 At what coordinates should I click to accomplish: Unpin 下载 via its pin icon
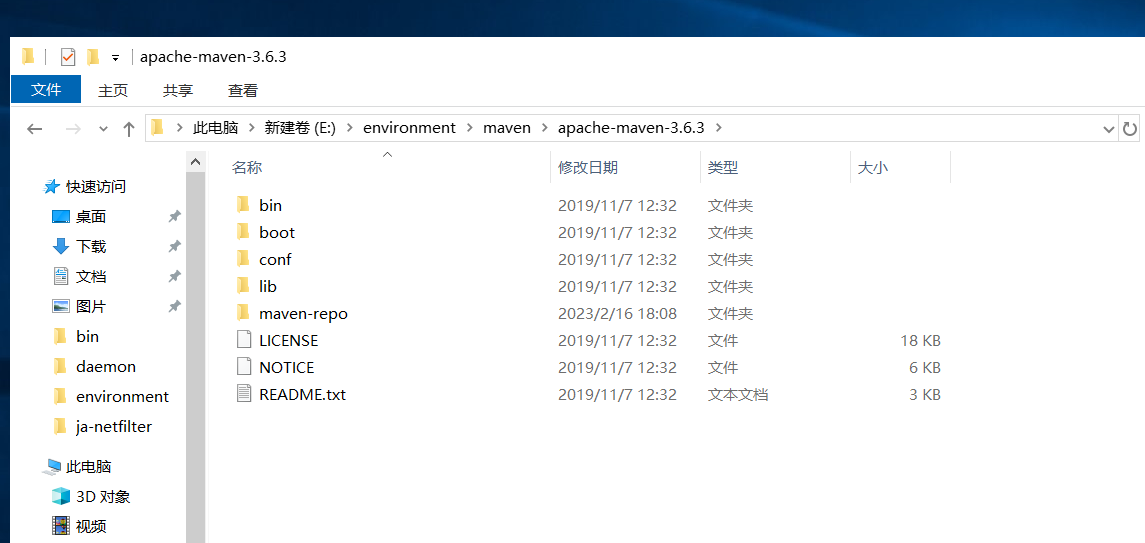pyautogui.click(x=174, y=247)
